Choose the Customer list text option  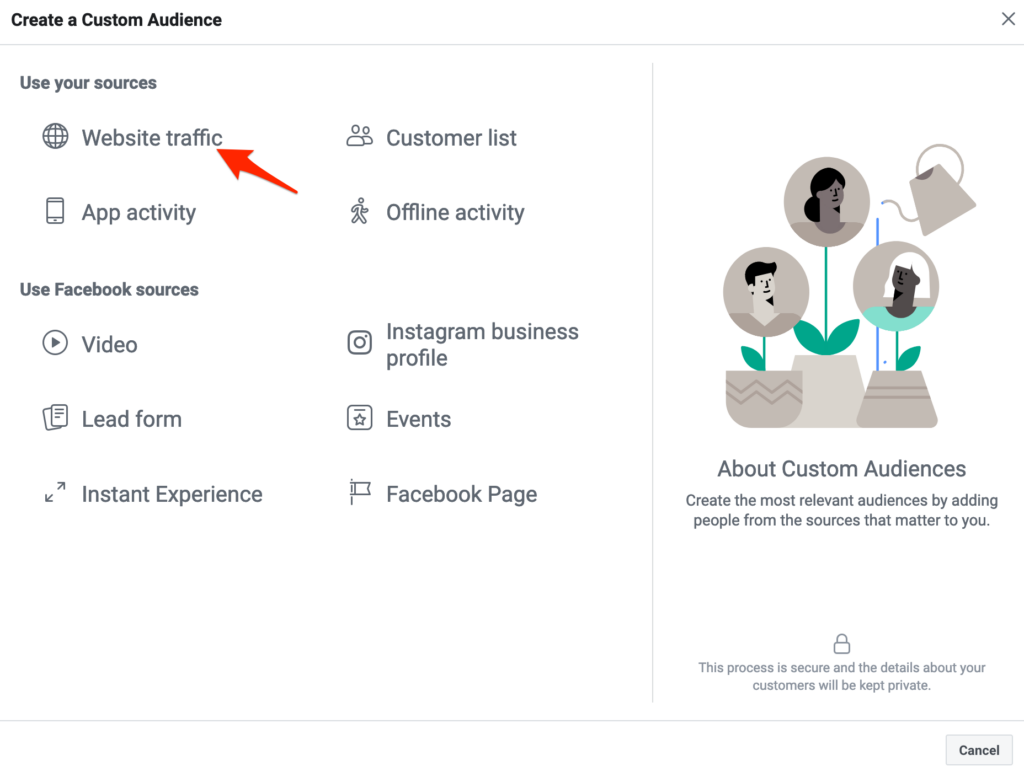coord(451,138)
